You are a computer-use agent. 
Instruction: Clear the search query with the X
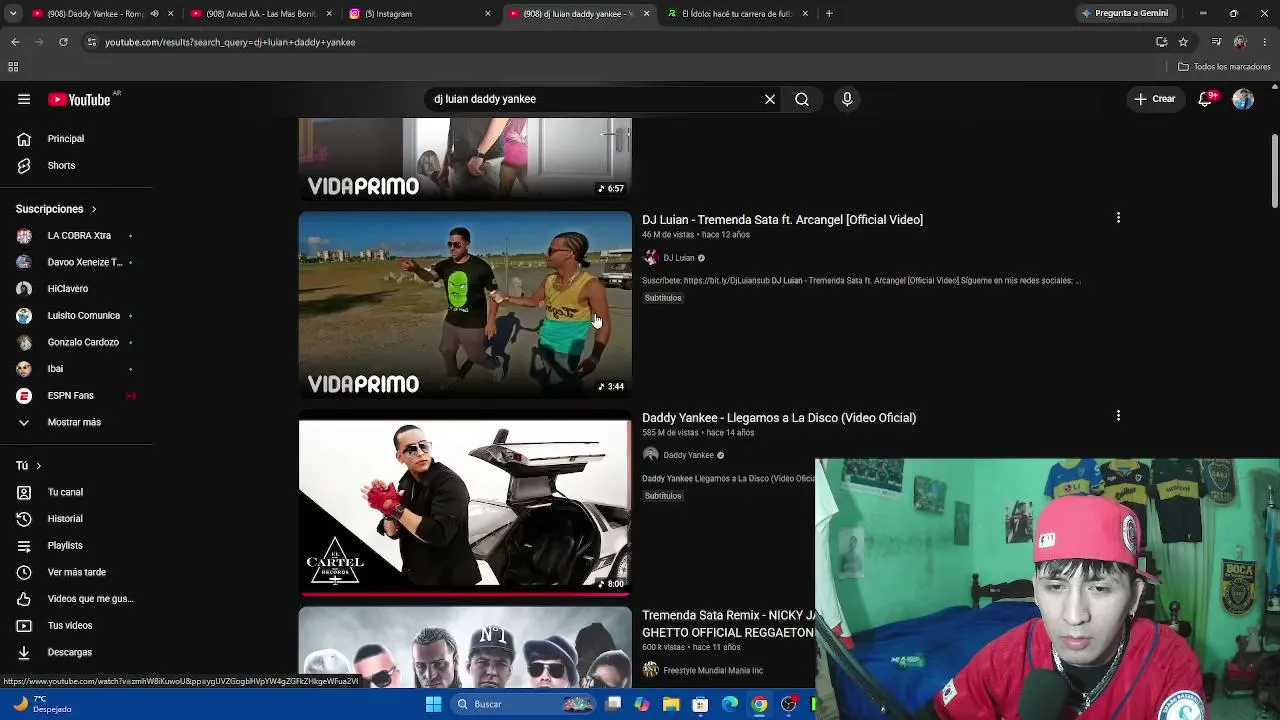point(770,99)
